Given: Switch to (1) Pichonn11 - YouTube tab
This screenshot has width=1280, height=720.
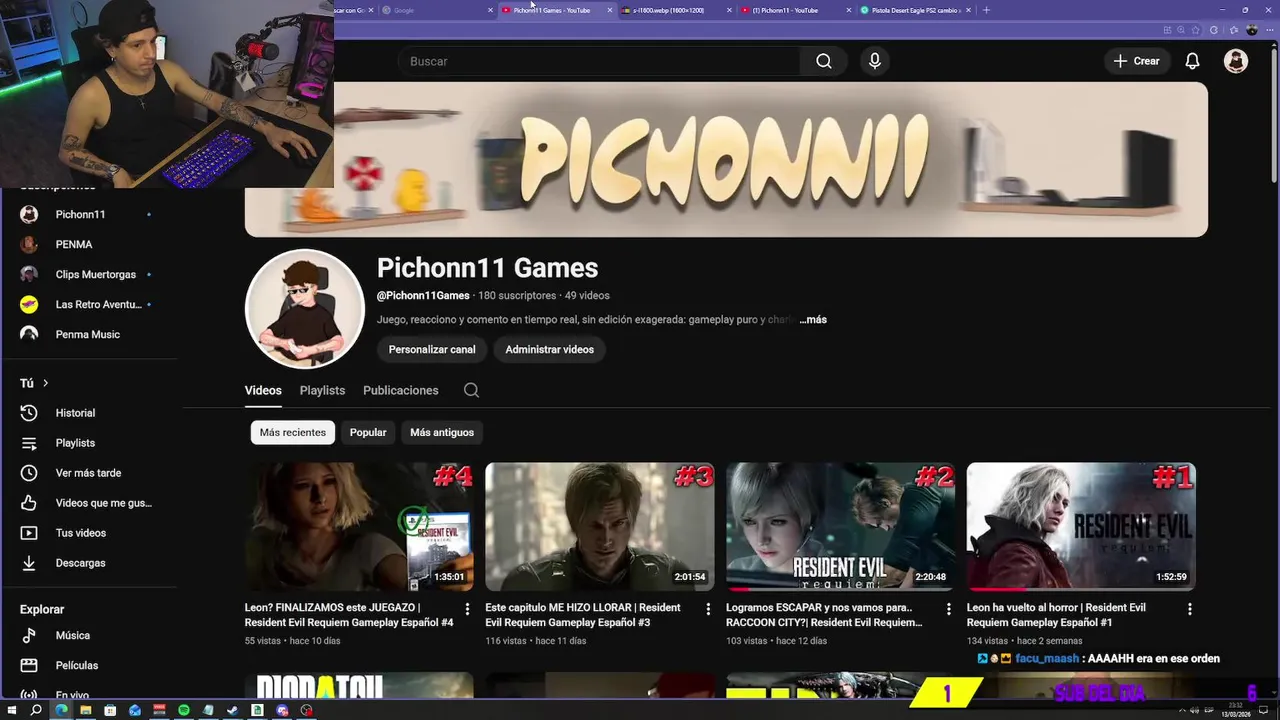Looking at the screenshot, I should tap(794, 10).
